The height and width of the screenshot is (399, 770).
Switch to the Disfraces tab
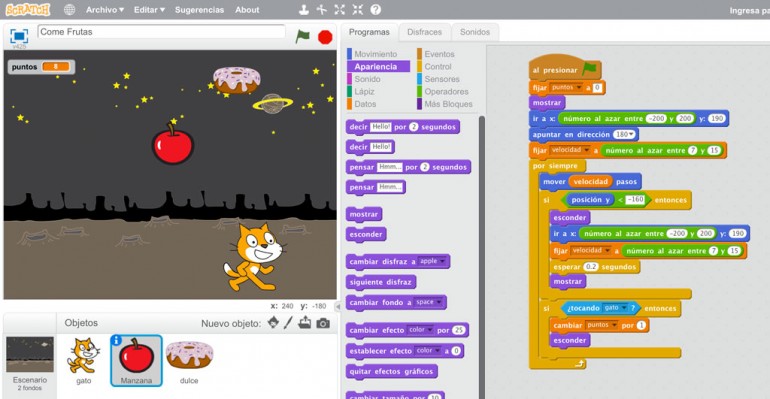point(424,32)
